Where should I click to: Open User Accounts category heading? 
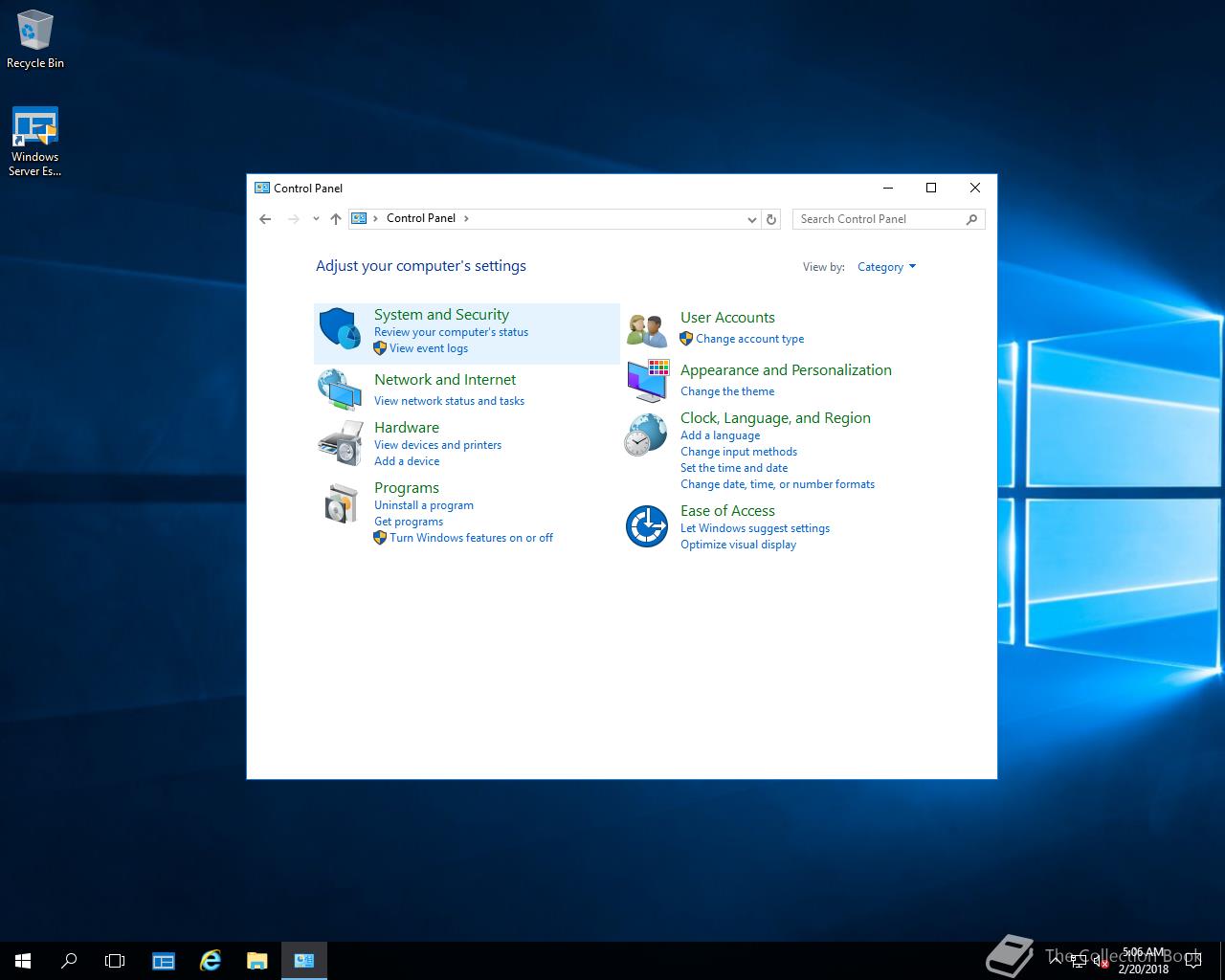[x=727, y=318]
